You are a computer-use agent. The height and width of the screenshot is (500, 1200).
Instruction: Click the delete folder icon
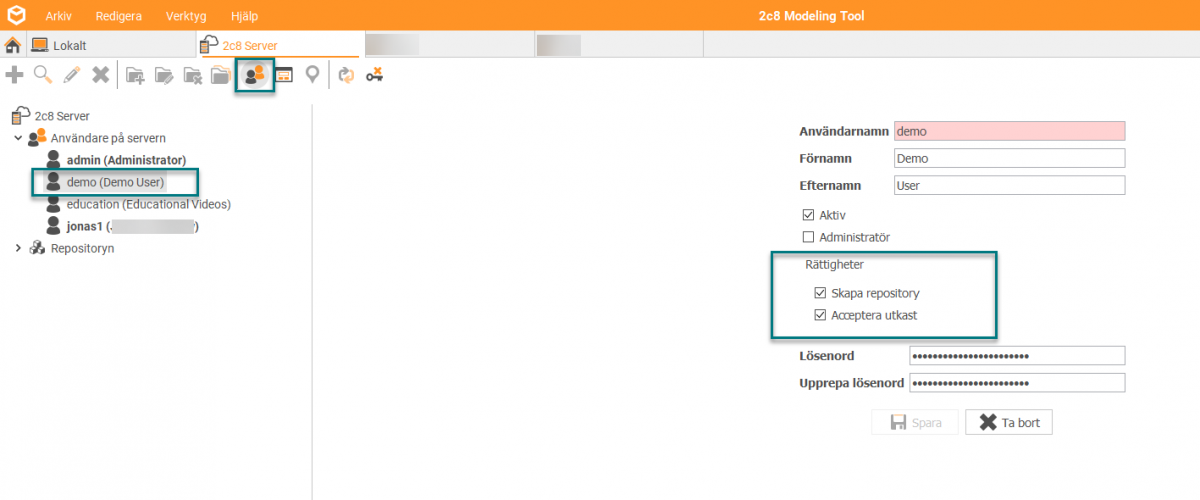point(192,74)
